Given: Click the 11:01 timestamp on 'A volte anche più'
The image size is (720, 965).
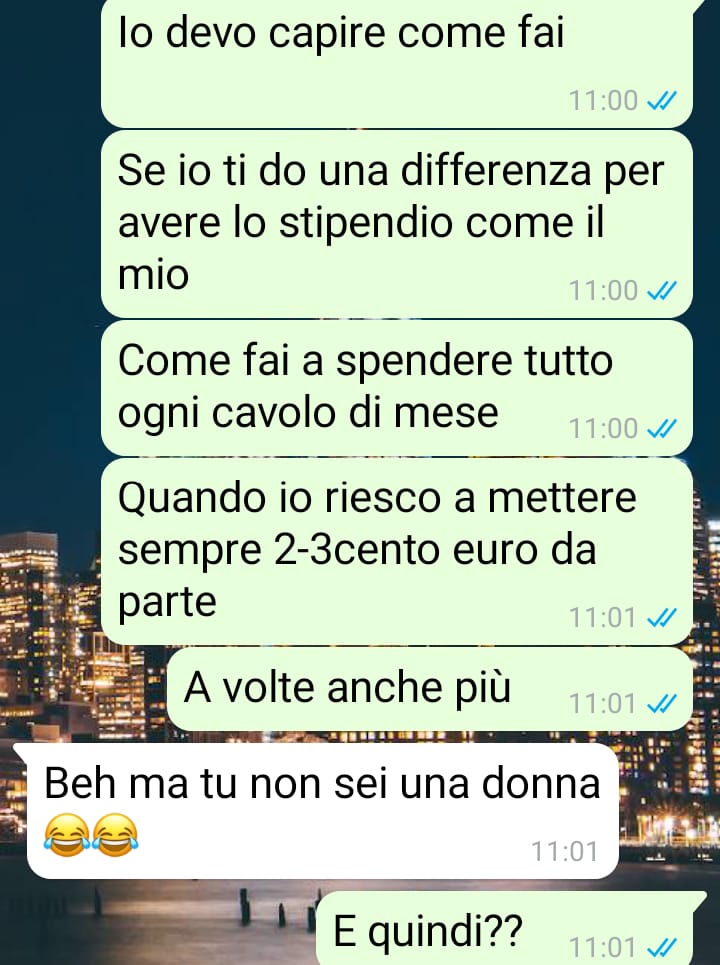Looking at the screenshot, I should [603, 703].
